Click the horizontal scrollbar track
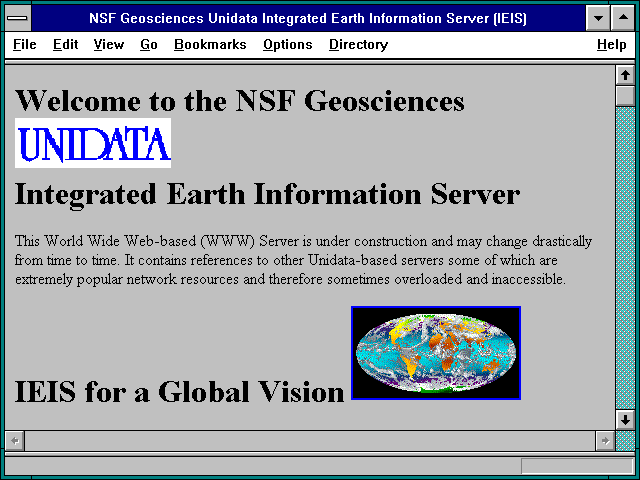This screenshot has height=480, width=640. click(310, 441)
